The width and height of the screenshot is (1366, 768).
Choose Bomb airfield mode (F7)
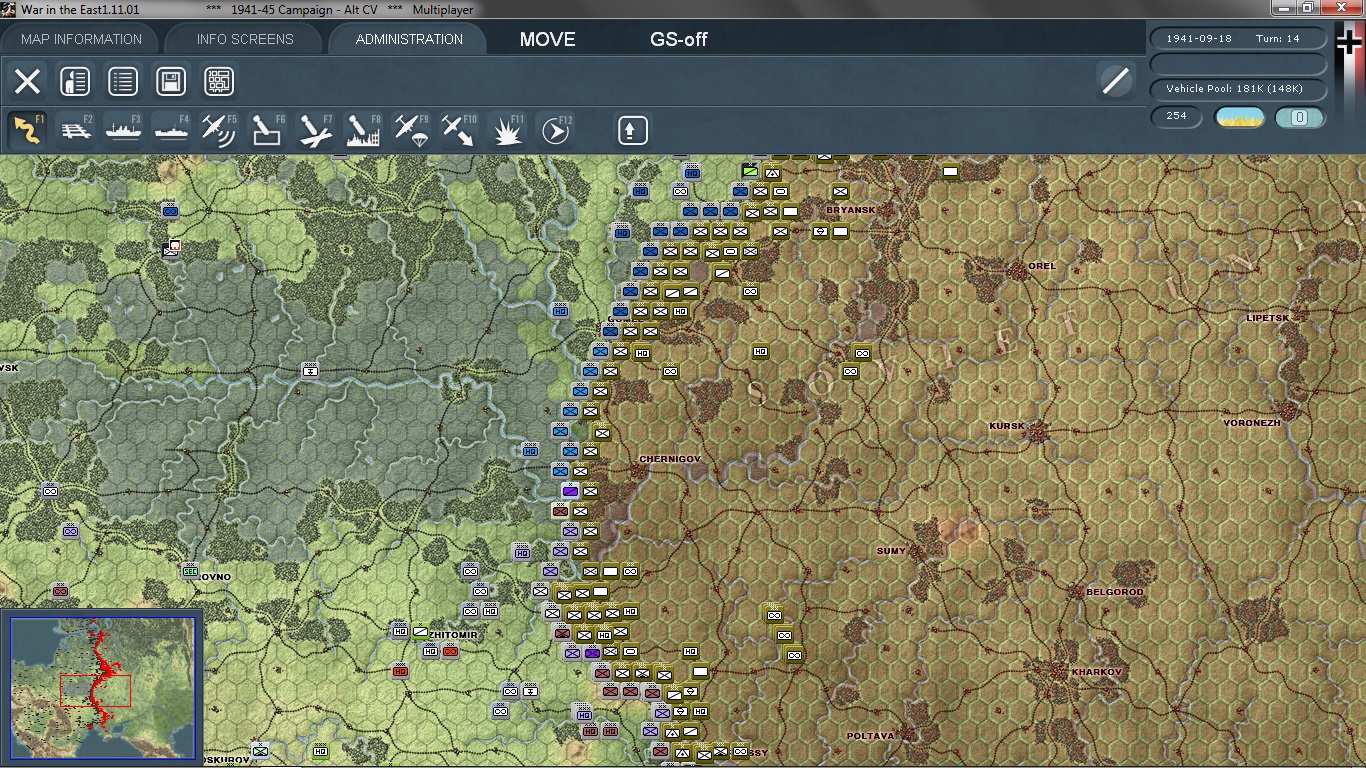pos(315,130)
